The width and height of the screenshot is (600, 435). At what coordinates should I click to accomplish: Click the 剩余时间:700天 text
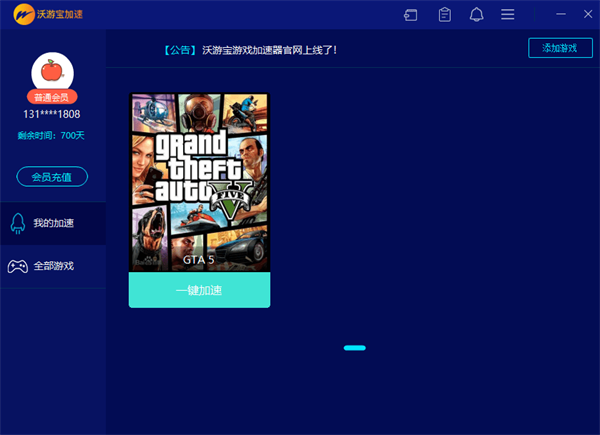(51, 135)
